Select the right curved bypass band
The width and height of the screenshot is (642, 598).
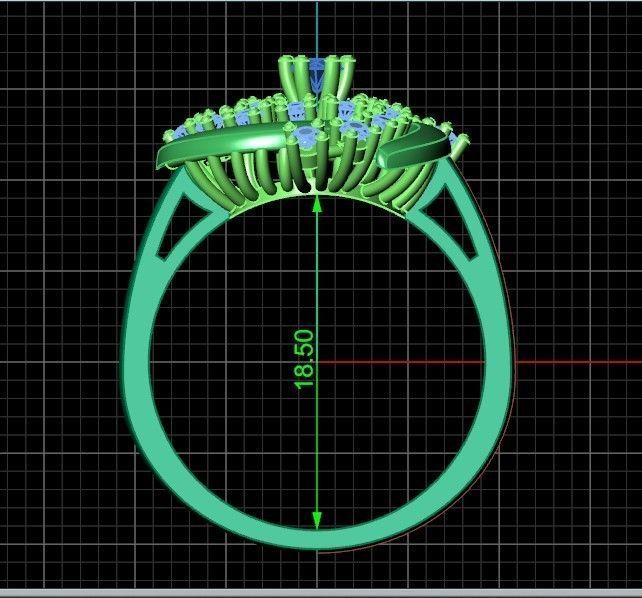[414, 147]
